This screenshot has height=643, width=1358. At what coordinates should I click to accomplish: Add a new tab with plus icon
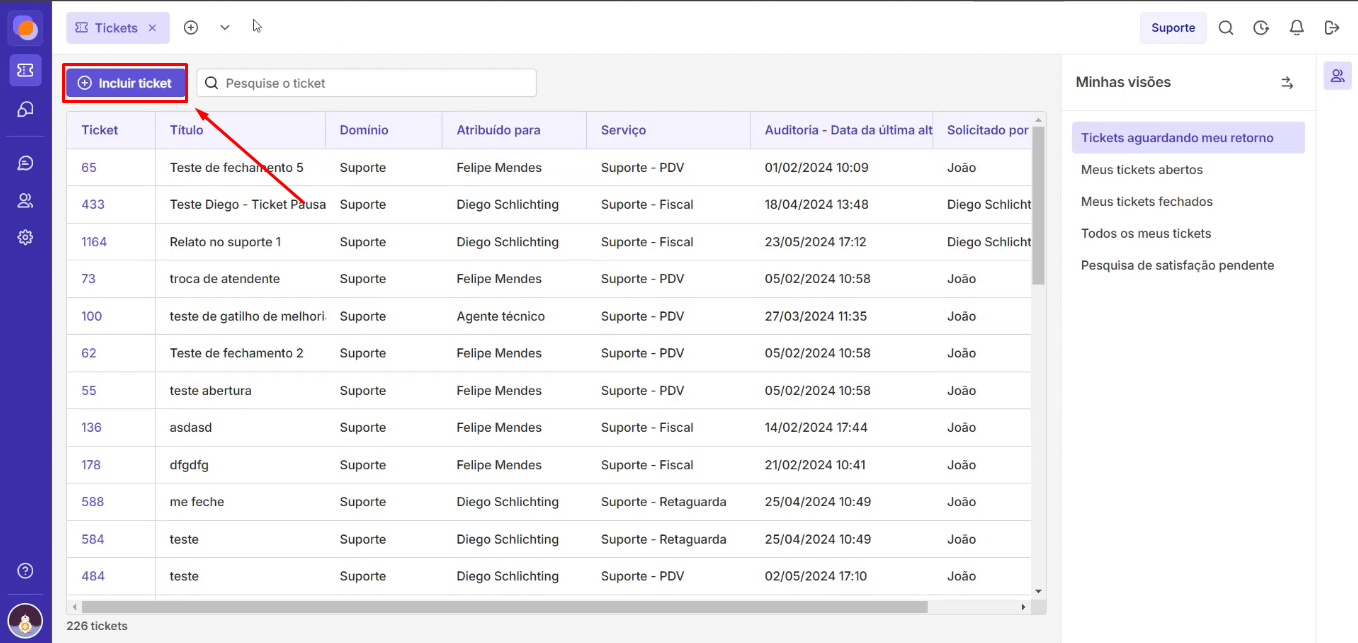[x=191, y=28]
